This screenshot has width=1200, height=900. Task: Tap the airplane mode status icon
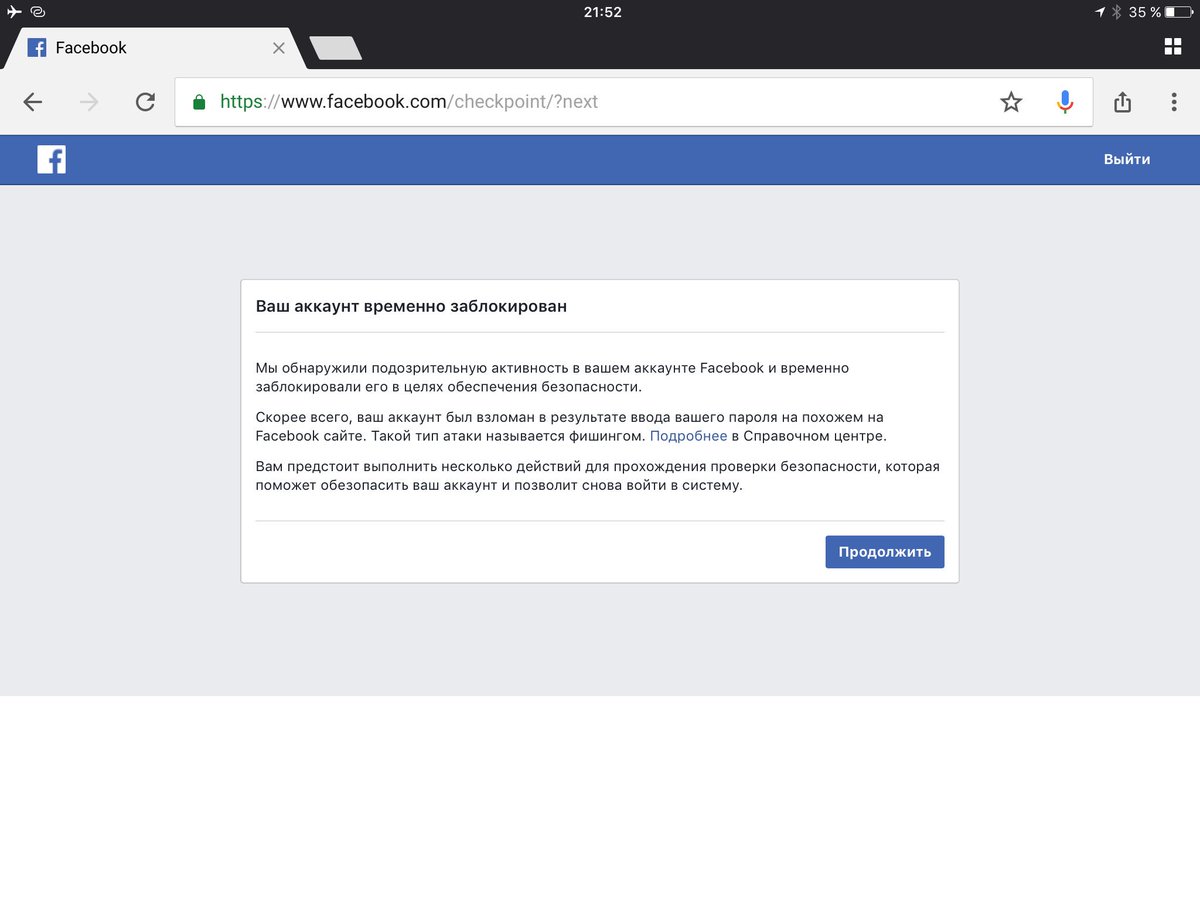coord(13,12)
